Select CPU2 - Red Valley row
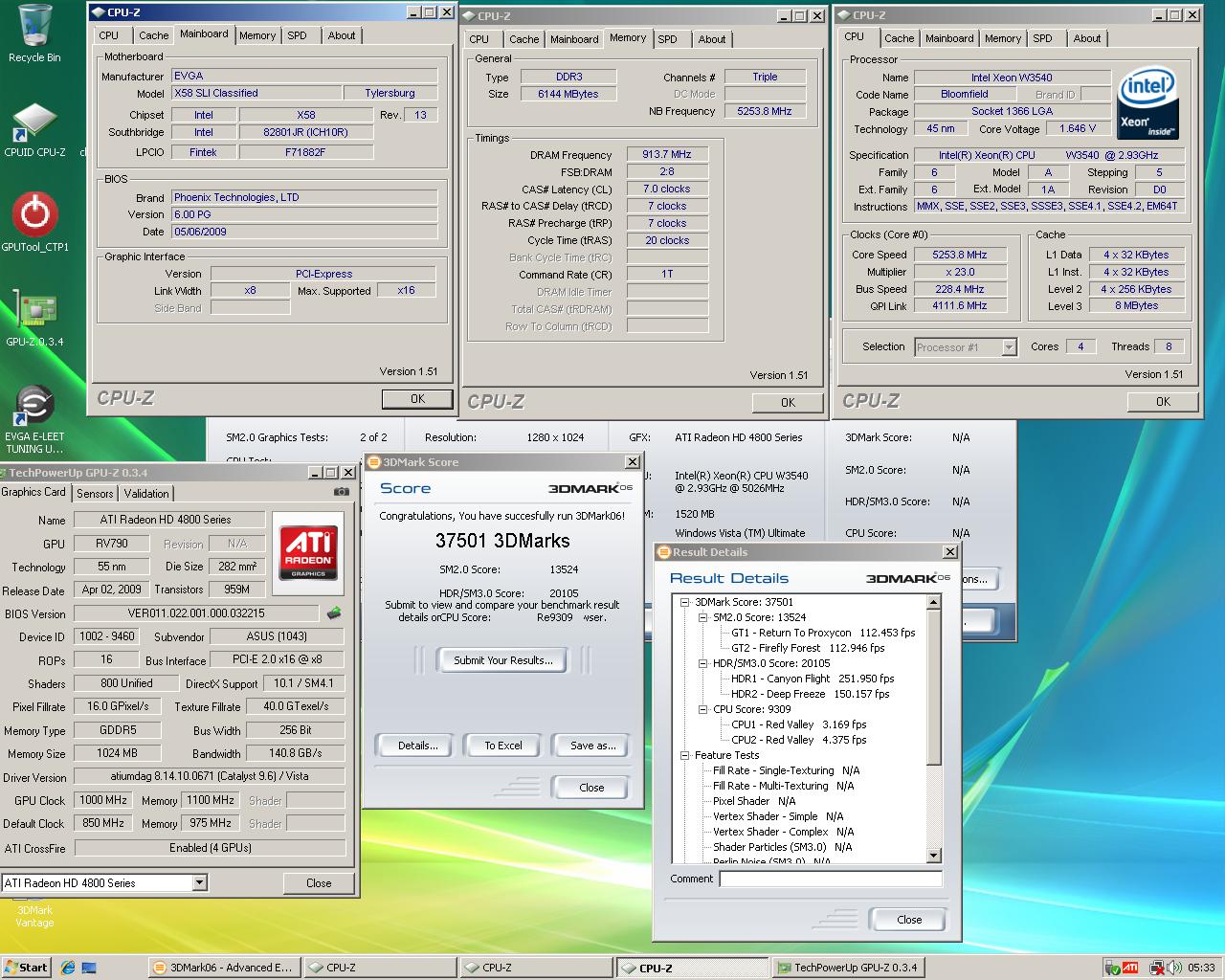 [798, 740]
